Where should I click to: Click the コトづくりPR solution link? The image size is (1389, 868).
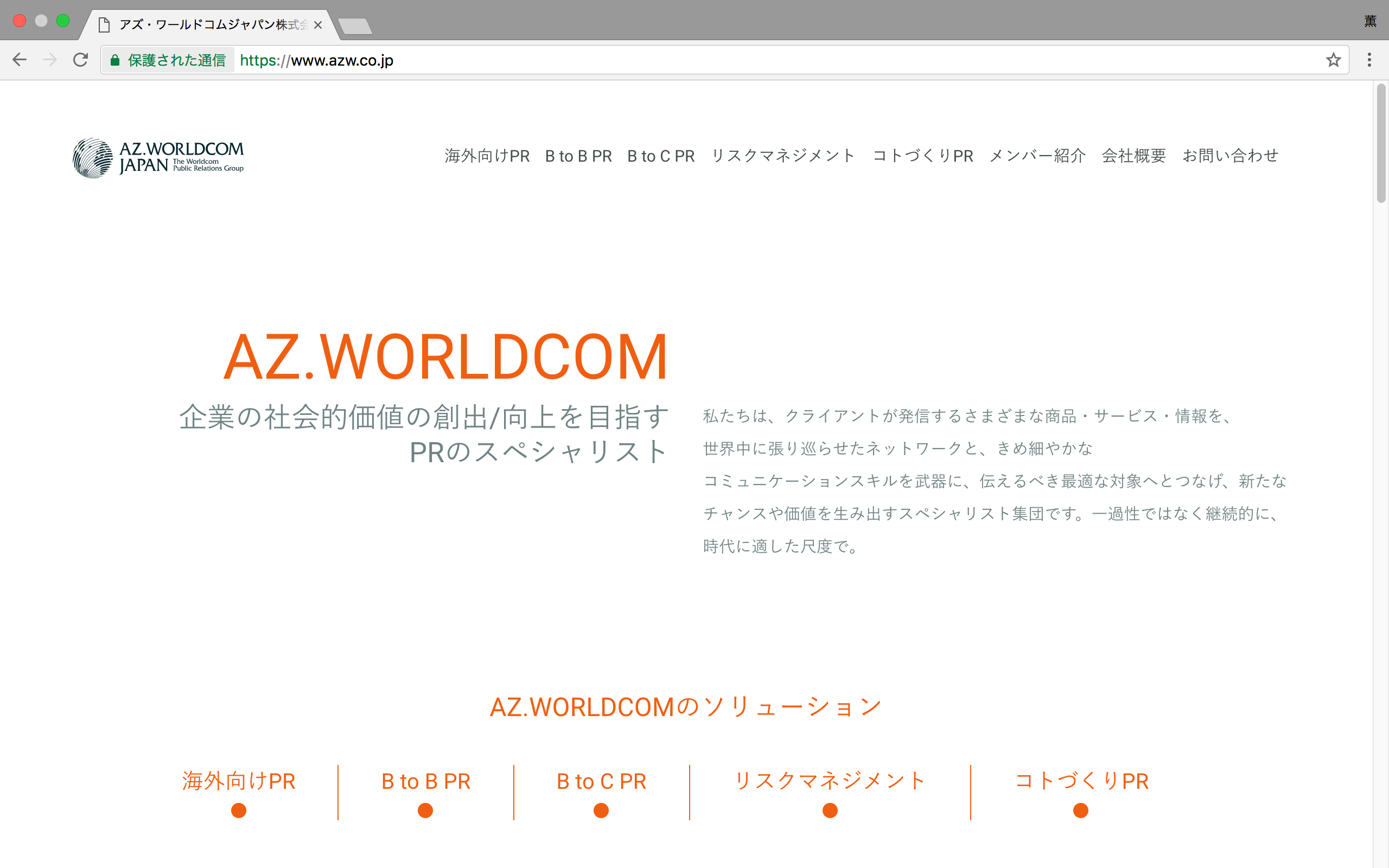pos(1081,781)
